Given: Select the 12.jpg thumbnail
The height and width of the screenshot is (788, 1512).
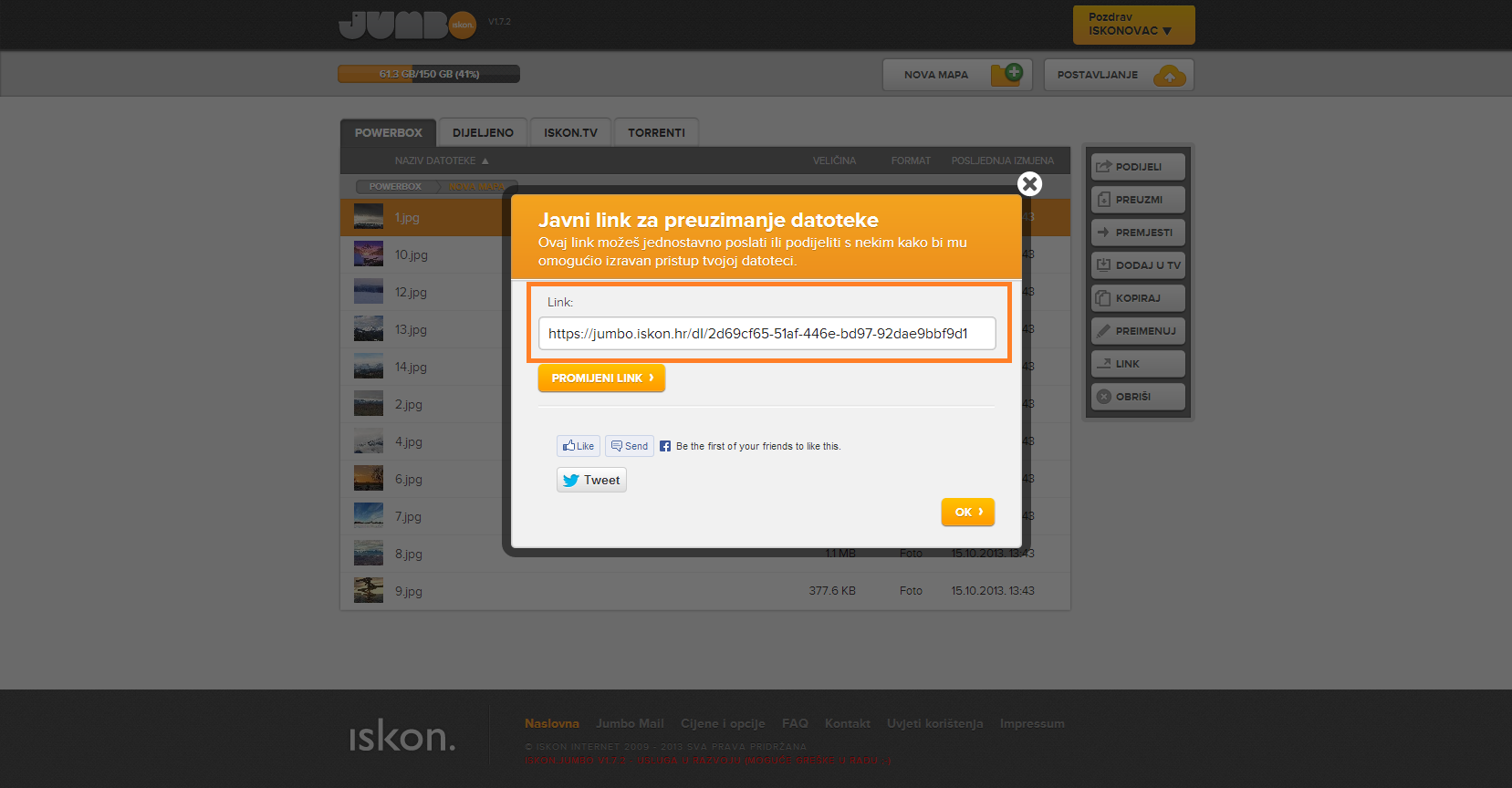Looking at the screenshot, I should coord(369,292).
